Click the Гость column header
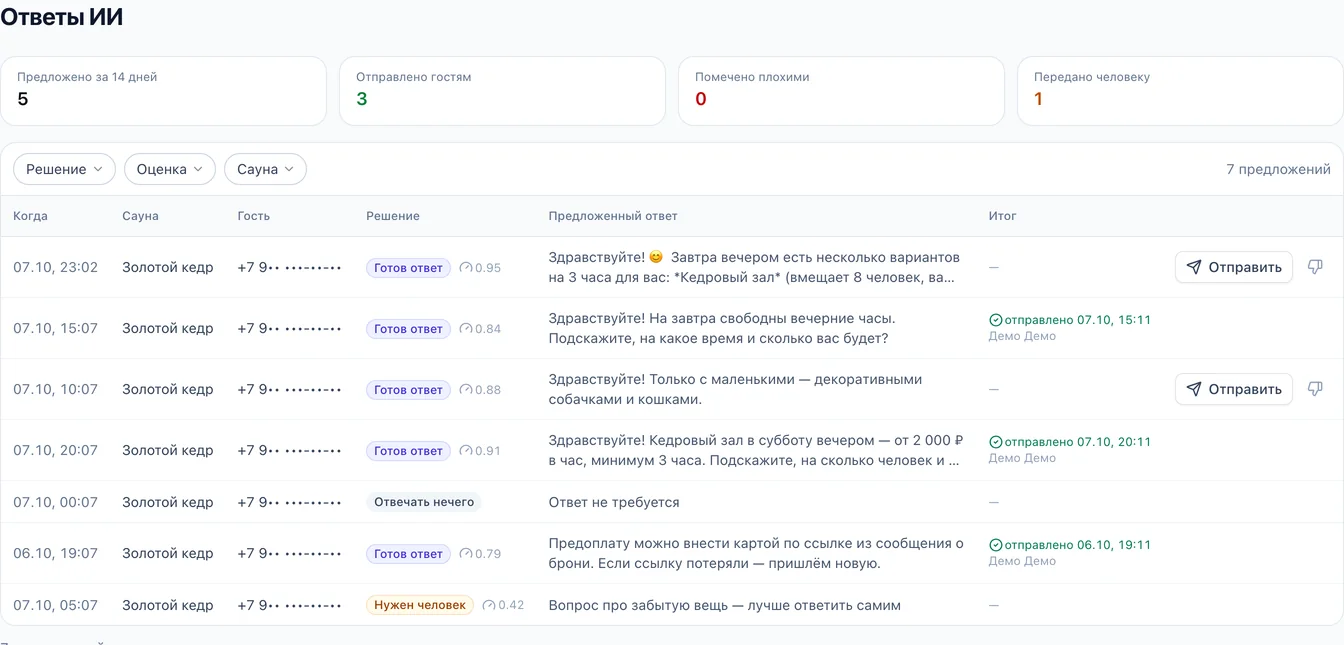1344x645 pixels. click(253, 216)
